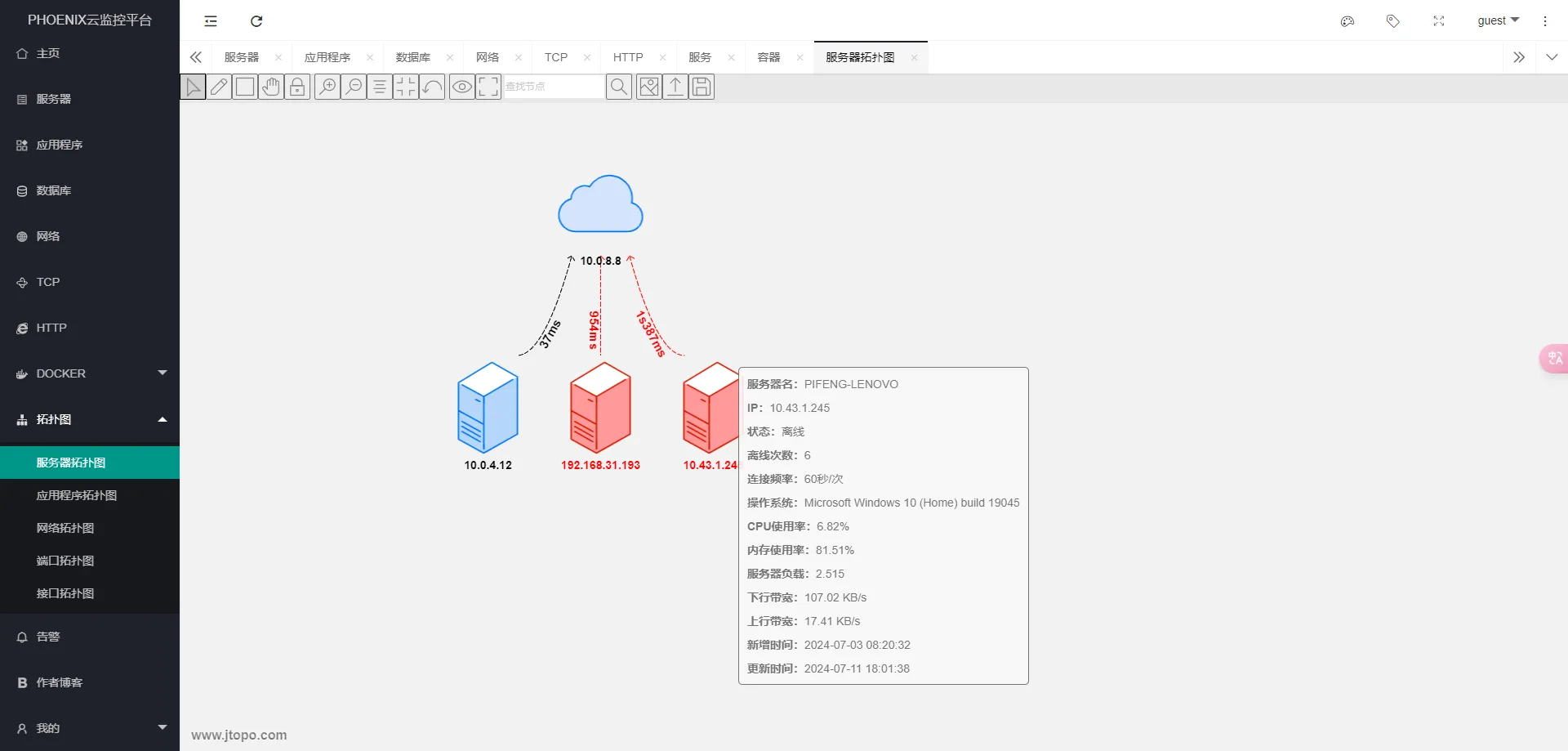The height and width of the screenshot is (751, 1568).
Task: Switch to the 容器 tab
Action: tap(768, 57)
